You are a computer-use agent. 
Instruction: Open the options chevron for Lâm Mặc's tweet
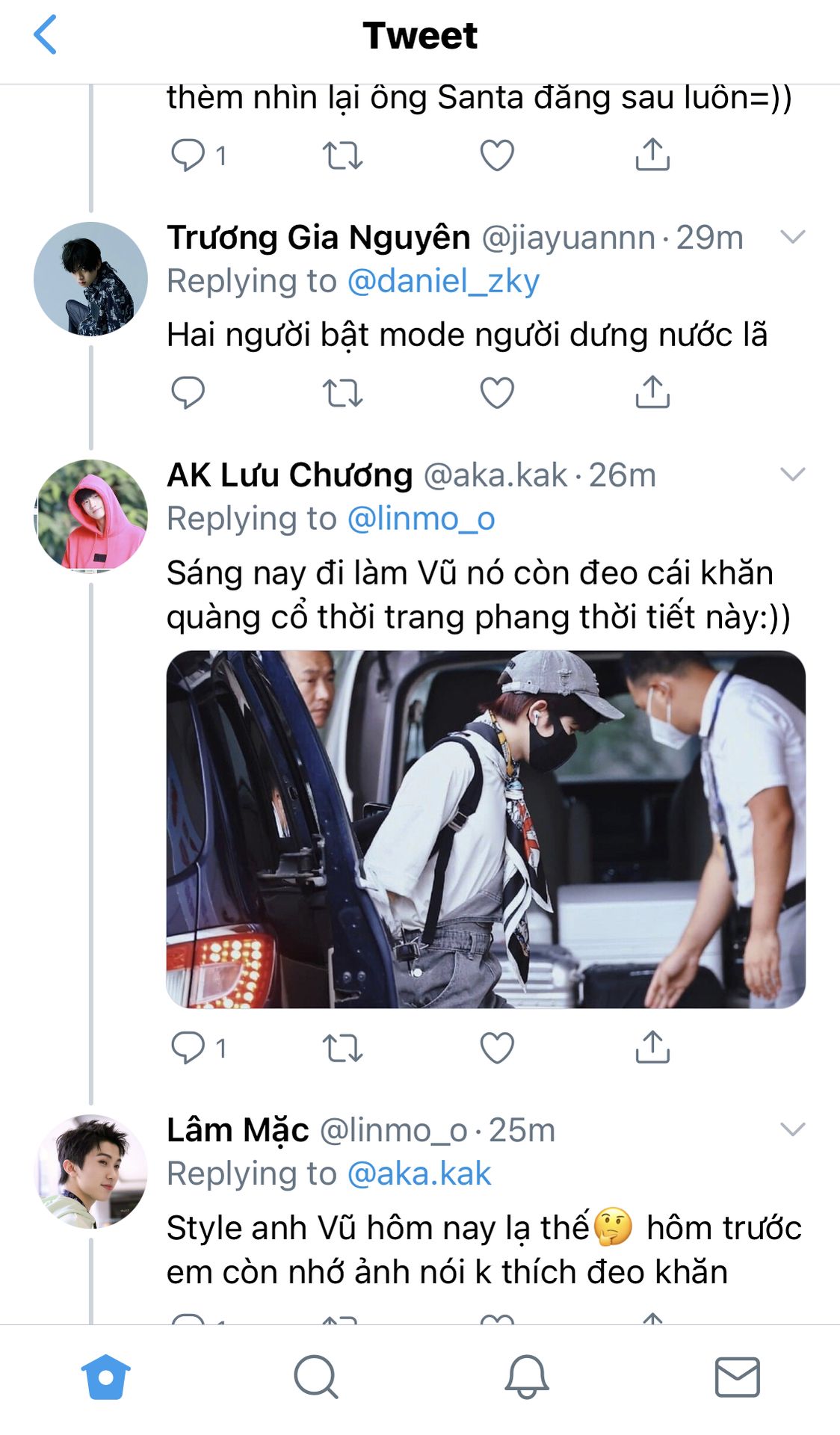click(792, 1129)
